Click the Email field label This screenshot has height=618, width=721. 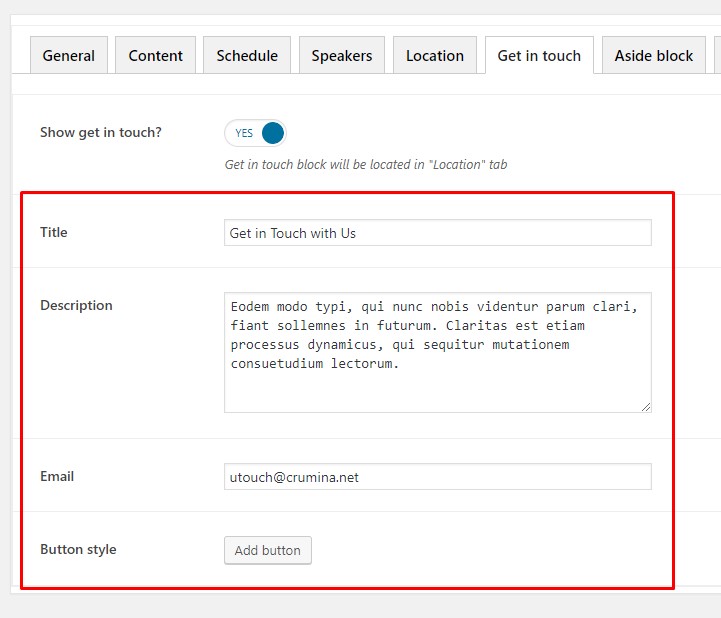pos(57,476)
